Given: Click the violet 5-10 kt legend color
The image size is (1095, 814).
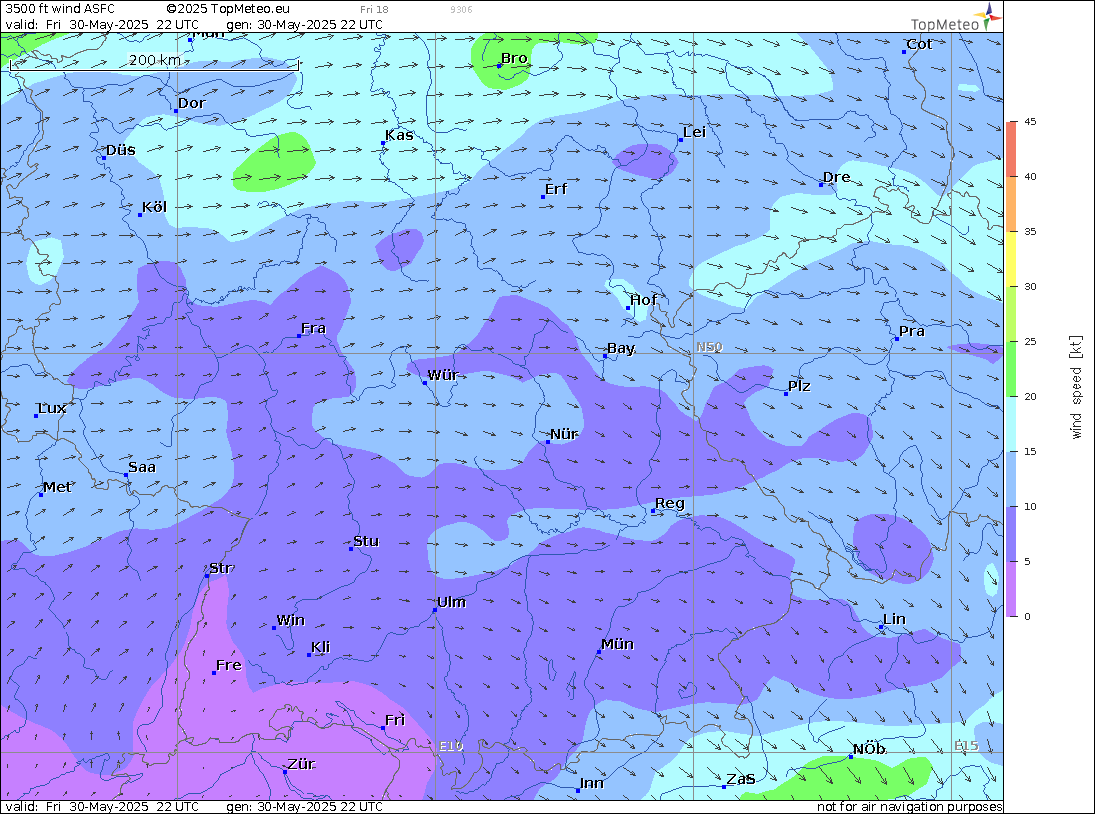Looking at the screenshot, I should point(1012,534).
